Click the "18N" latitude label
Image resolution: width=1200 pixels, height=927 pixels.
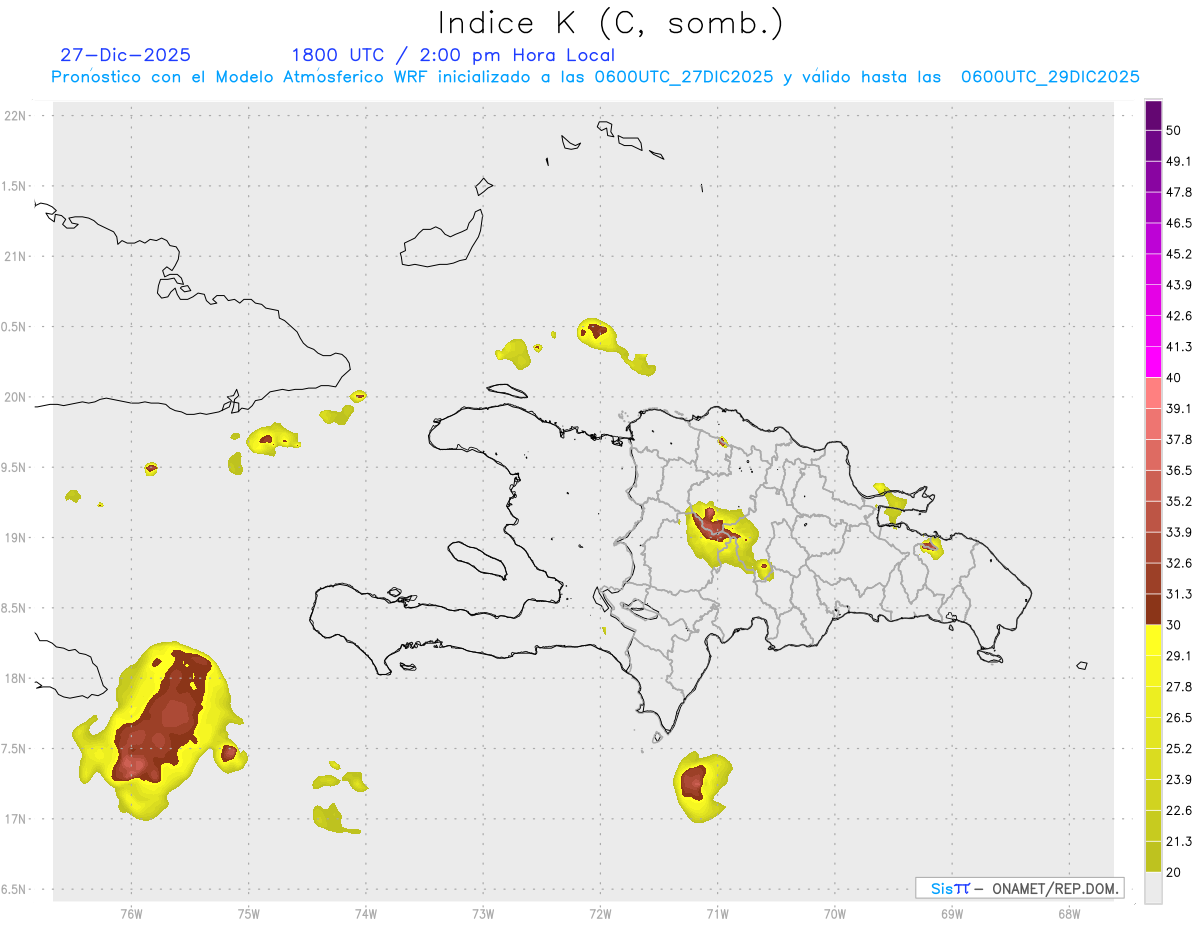click(x=15, y=678)
